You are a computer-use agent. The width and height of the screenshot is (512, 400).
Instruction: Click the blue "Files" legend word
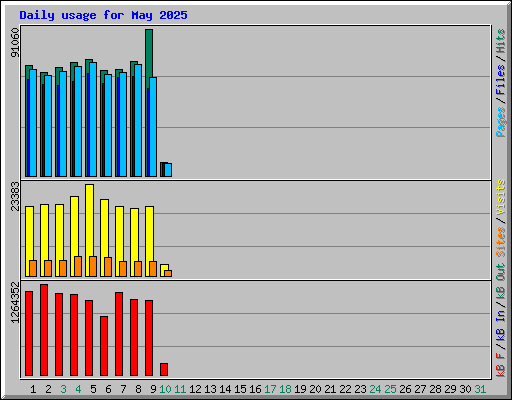tap(501, 80)
